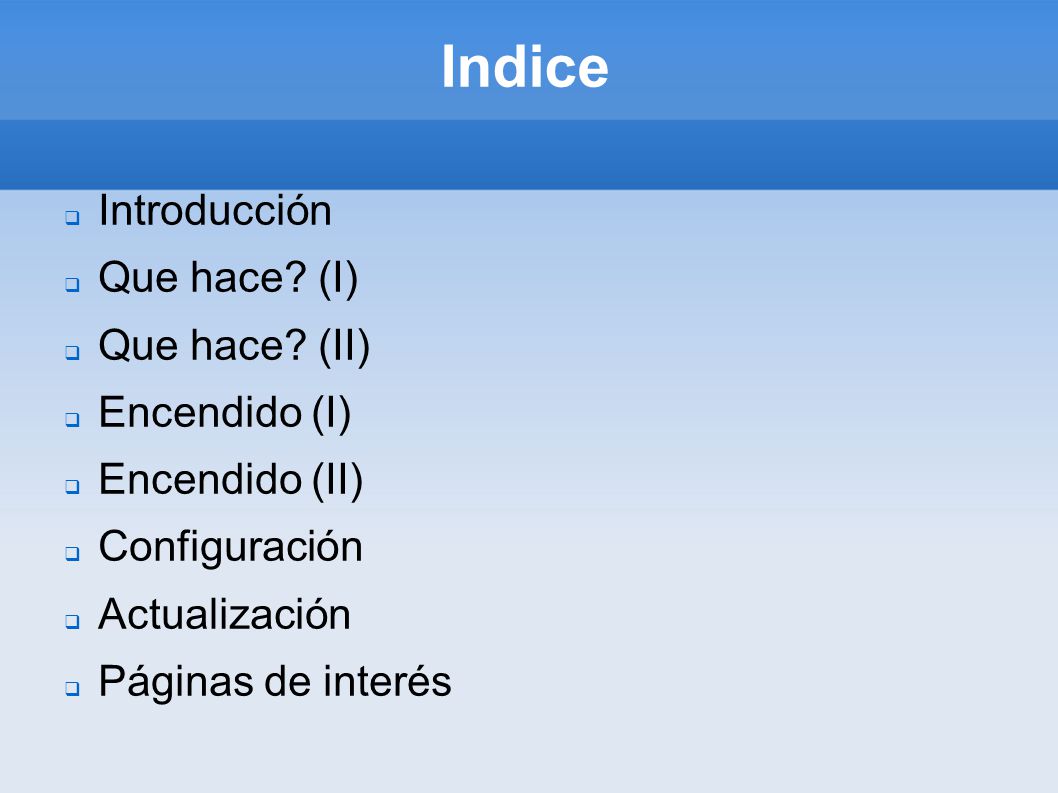1058x793 pixels.
Task: Click the bullet icon beside Actualización
Action: pyautogui.click(x=72, y=621)
